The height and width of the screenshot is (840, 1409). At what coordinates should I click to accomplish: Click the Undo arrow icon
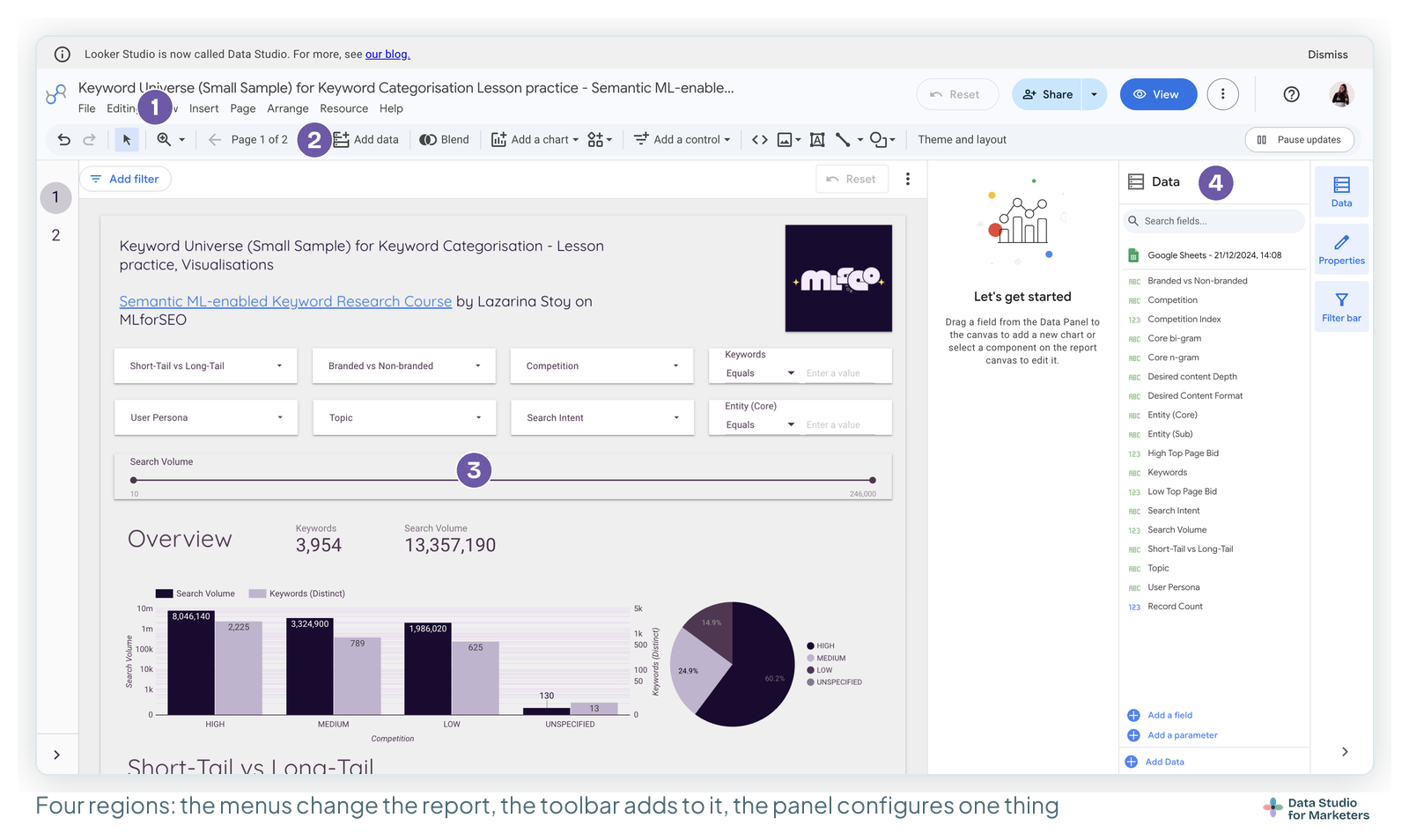coord(63,139)
